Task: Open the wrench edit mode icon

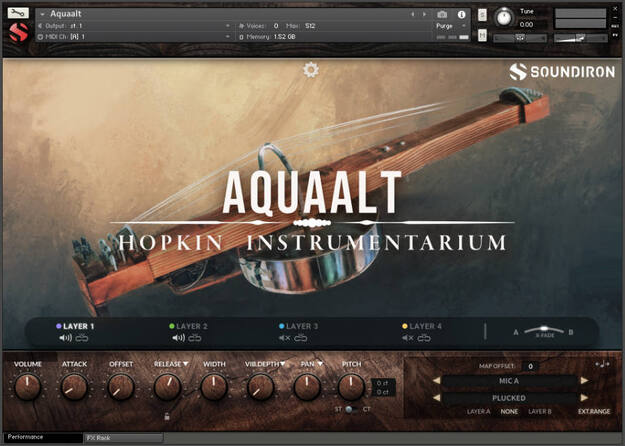Action: [x=18, y=13]
